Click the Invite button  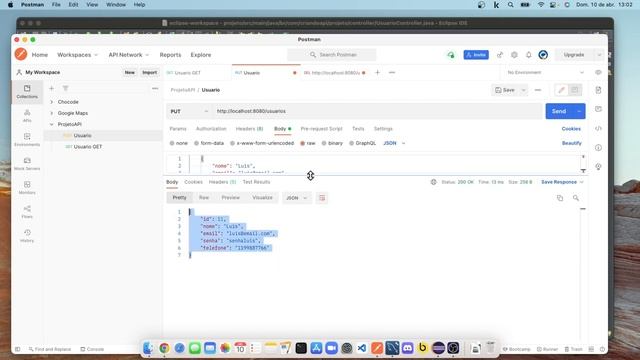[x=476, y=55]
